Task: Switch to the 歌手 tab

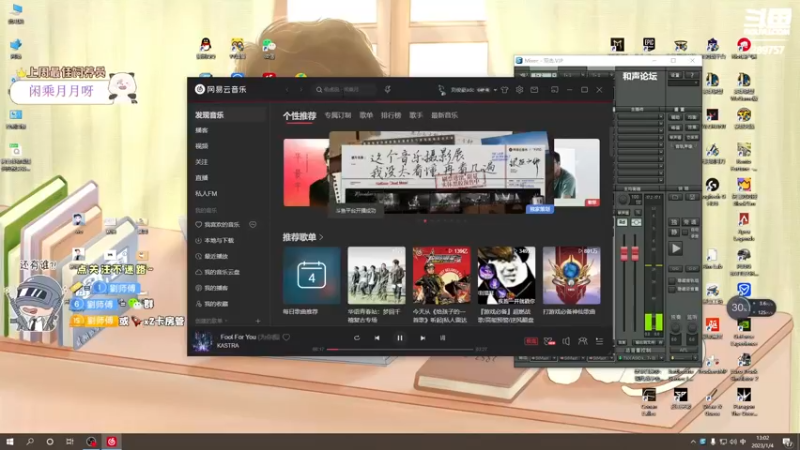Action: pyautogui.click(x=416, y=115)
